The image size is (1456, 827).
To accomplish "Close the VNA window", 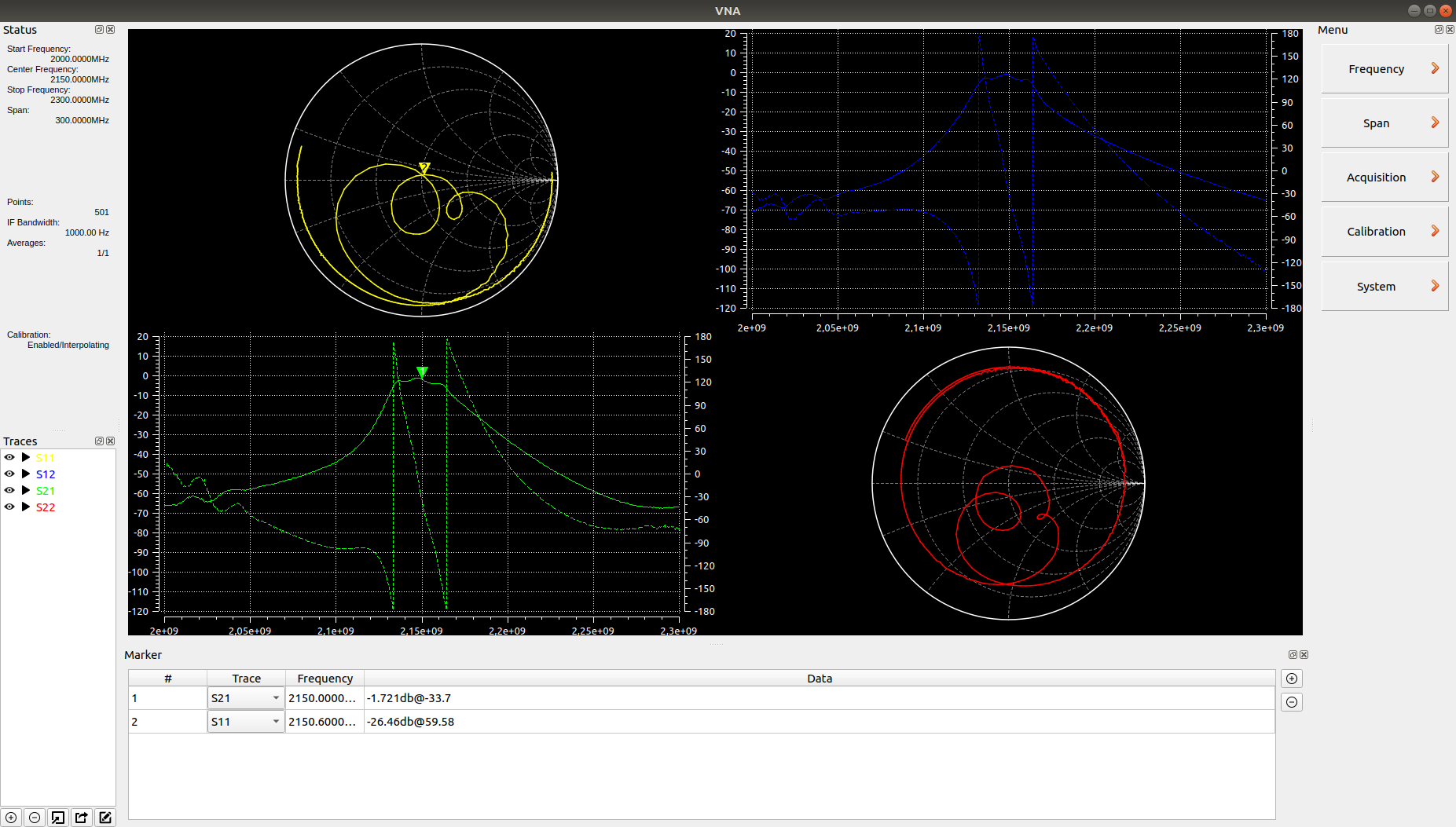I will pos(1446,10).
